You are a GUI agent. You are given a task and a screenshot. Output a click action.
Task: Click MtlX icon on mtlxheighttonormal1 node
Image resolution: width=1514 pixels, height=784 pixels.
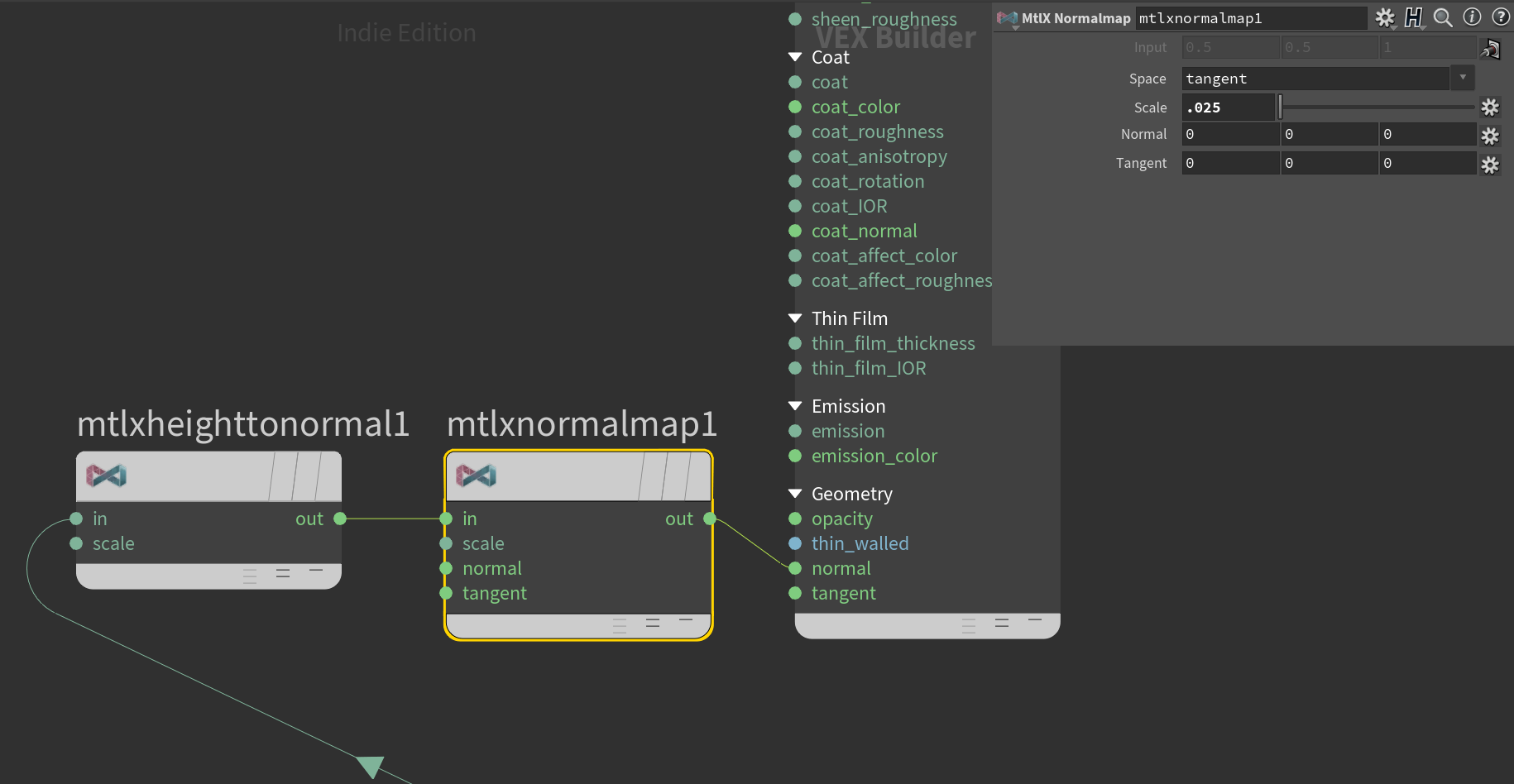tap(107, 476)
